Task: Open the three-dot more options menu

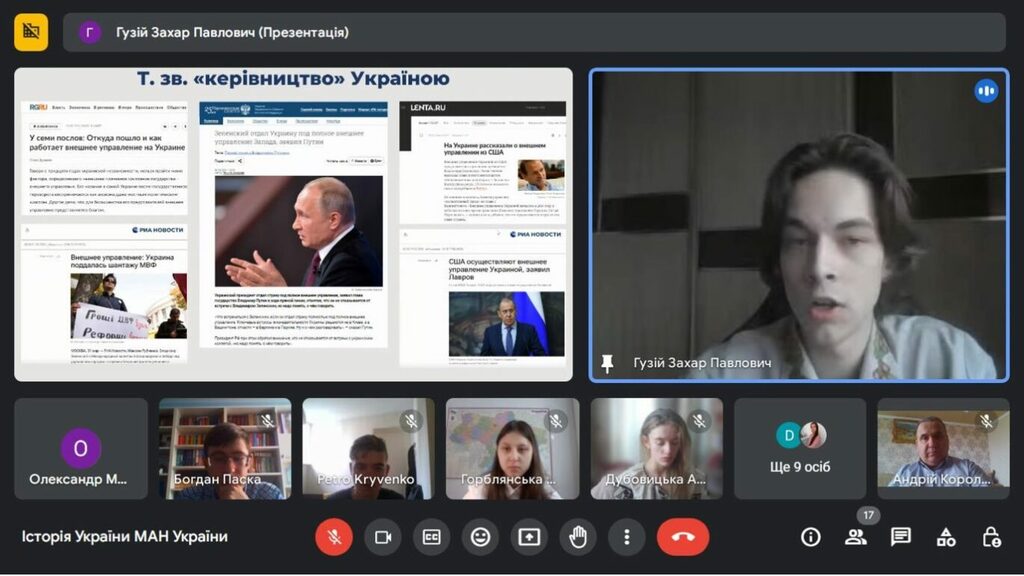Action: [626, 537]
